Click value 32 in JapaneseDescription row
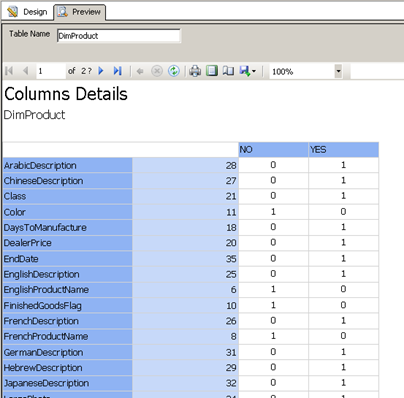The image size is (404, 398). click(x=185, y=383)
